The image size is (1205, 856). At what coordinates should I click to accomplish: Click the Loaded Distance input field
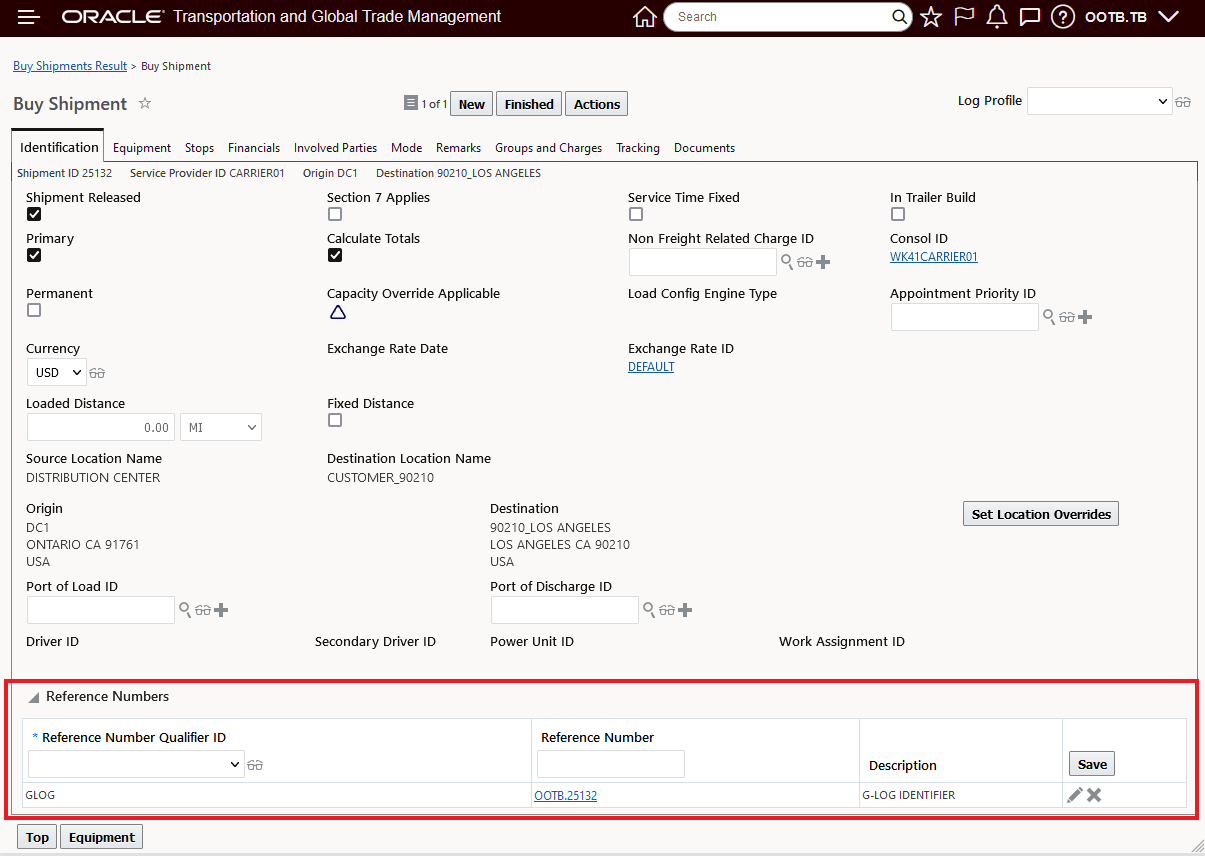coord(101,427)
